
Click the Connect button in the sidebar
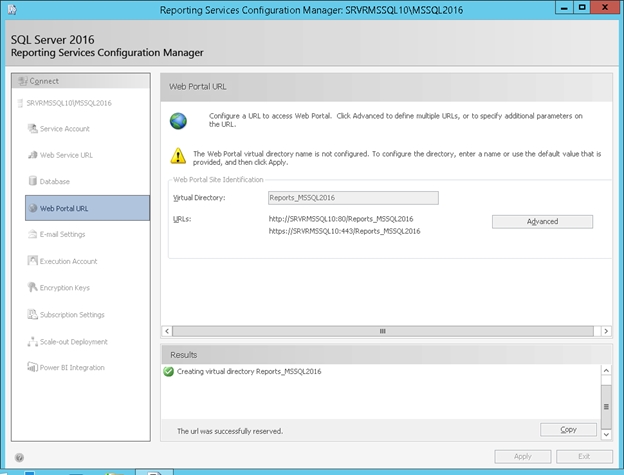coord(81,81)
